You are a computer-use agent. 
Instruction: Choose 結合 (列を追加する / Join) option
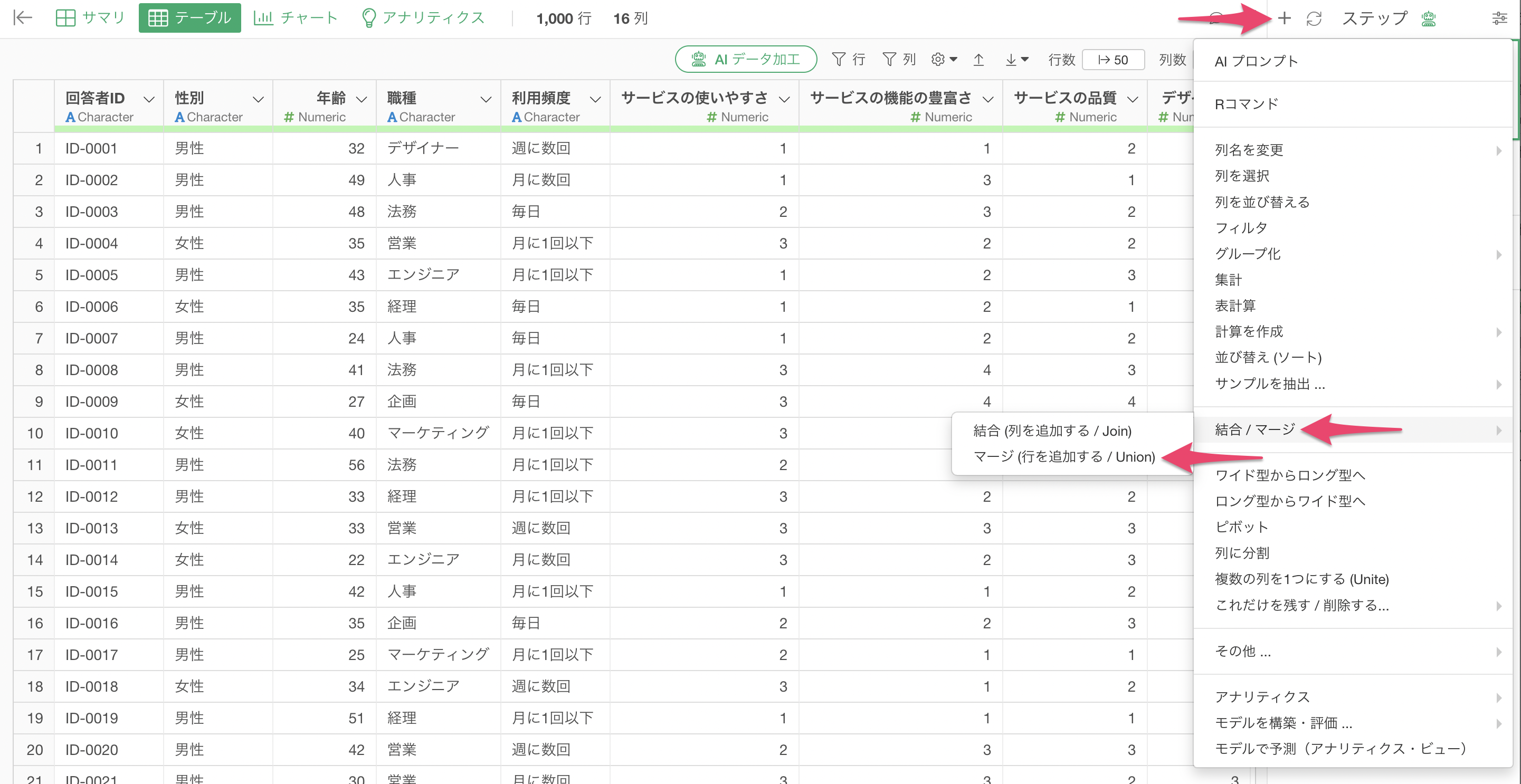click(1052, 431)
